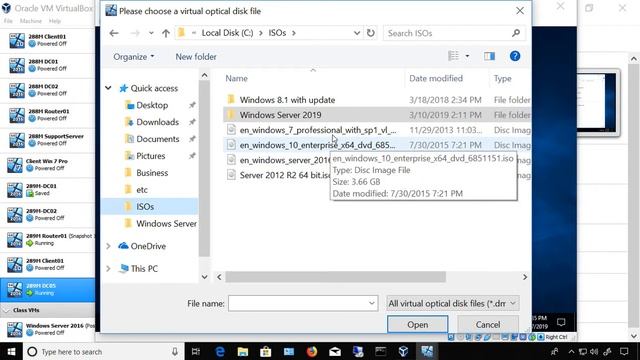The width and height of the screenshot is (640, 360).
Task: Select the running 289H Router01 VM
Action: (47, 240)
